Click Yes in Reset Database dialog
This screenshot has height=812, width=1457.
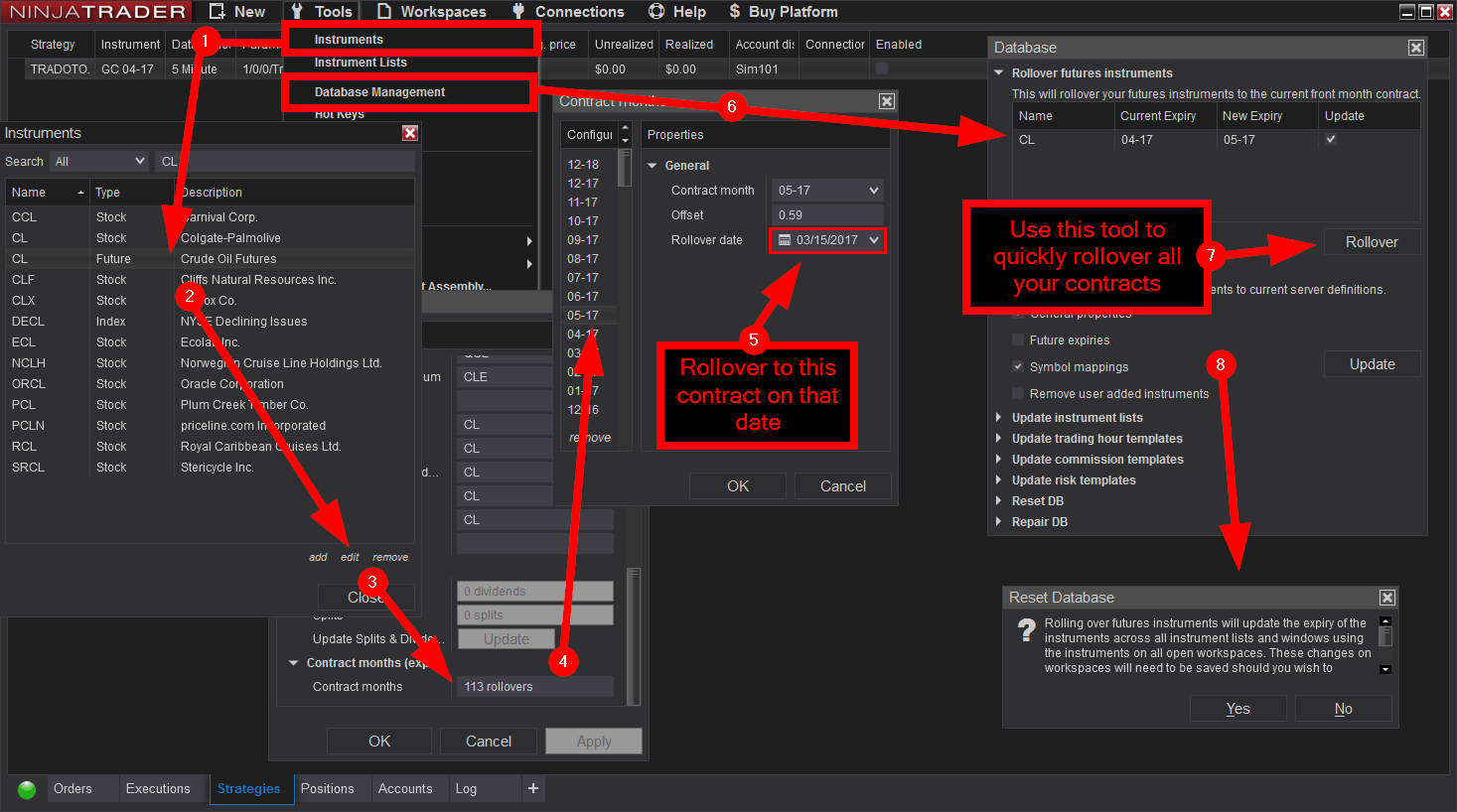pyautogui.click(x=1238, y=709)
